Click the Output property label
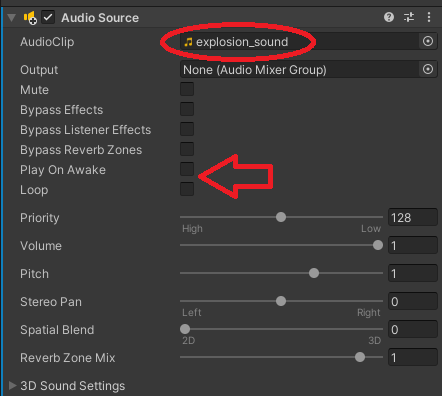 coord(39,70)
